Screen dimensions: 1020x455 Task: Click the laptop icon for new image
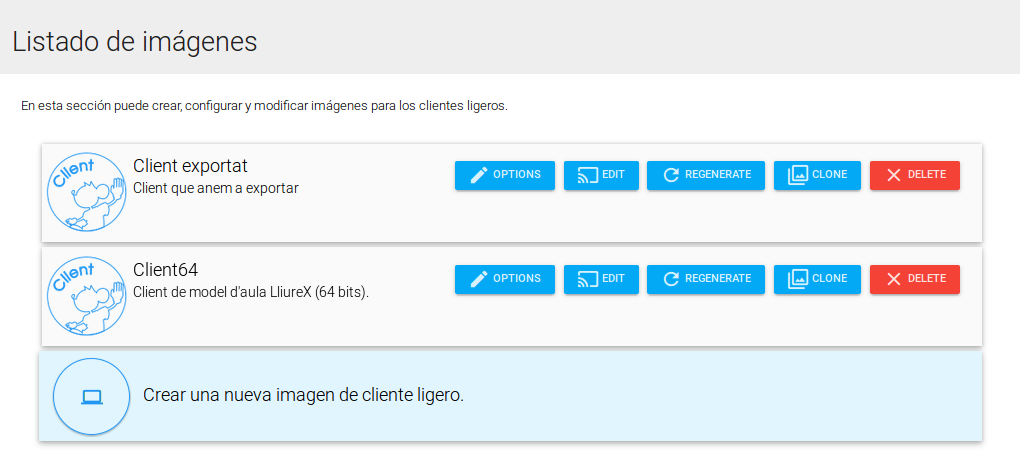coord(92,397)
